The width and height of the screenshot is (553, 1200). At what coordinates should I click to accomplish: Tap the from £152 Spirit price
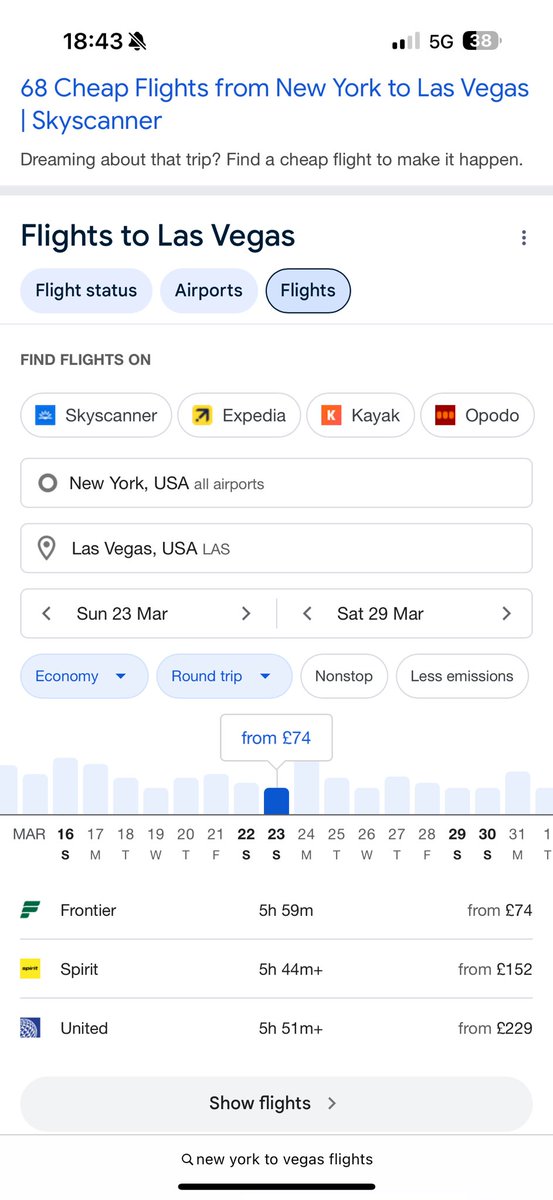[495, 969]
